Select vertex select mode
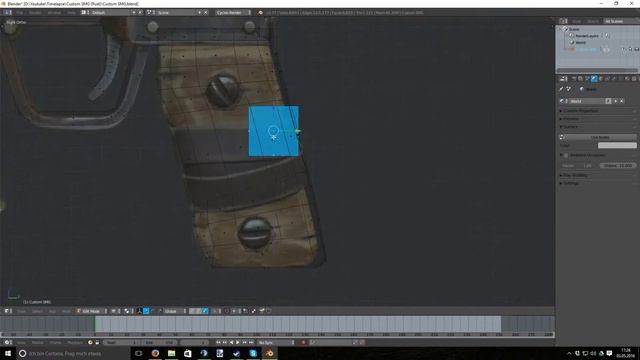This screenshot has height=360, width=640. 192,311
